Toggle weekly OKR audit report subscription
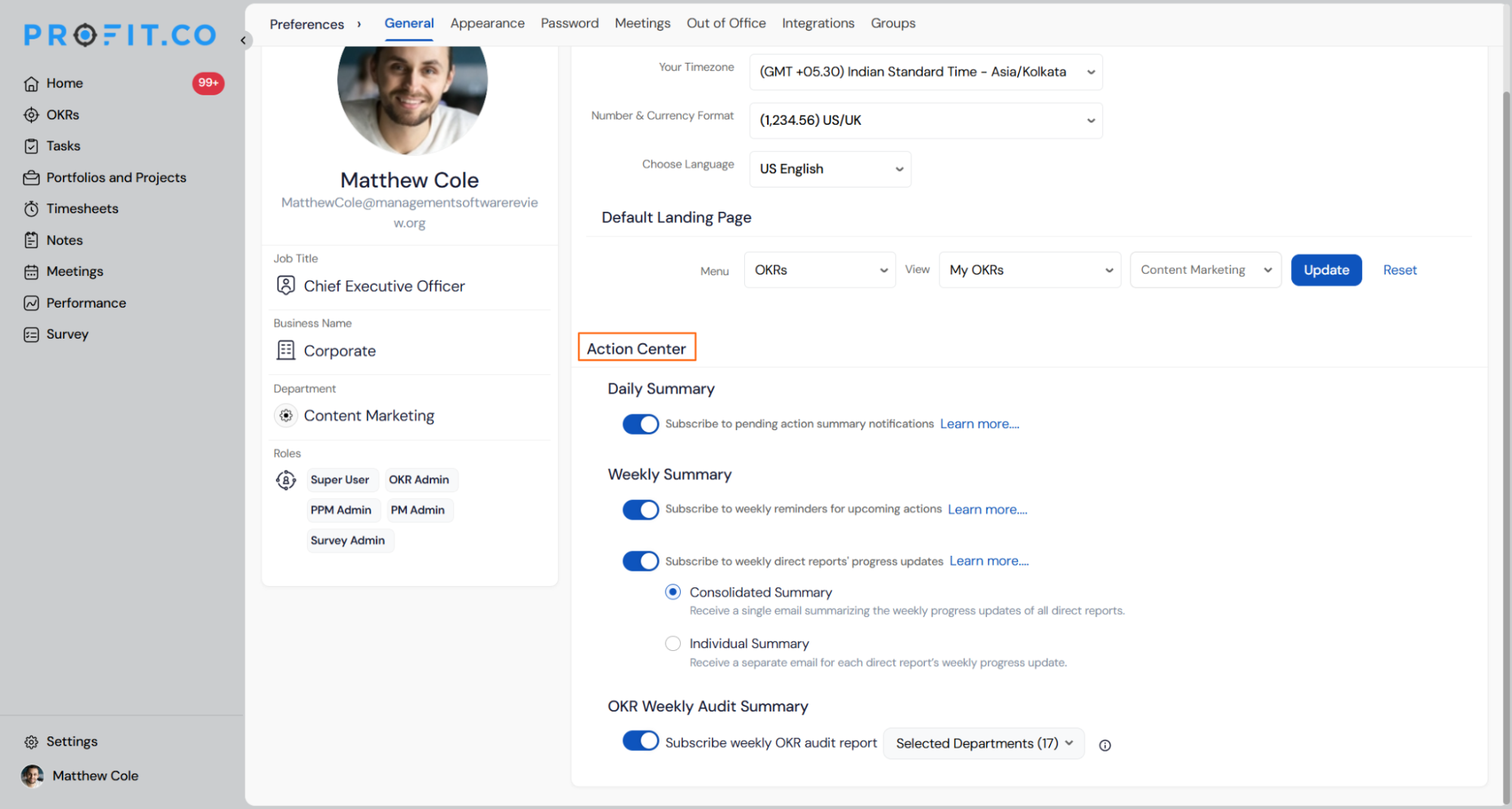1512x809 pixels. click(640, 741)
